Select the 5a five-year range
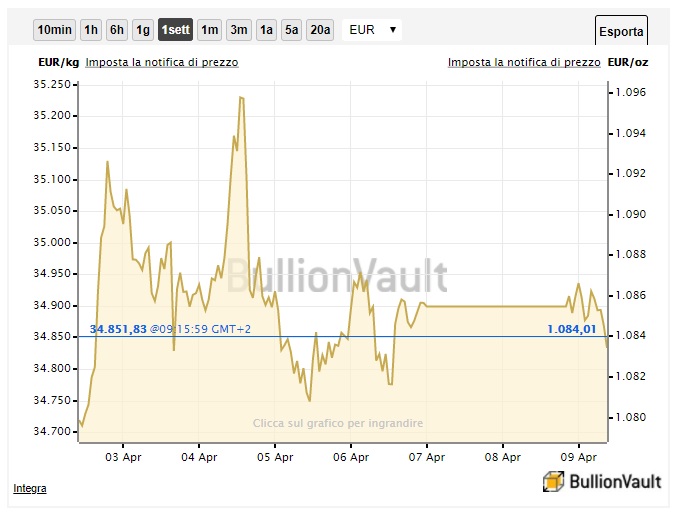The image size is (679, 514). click(x=291, y=30)
